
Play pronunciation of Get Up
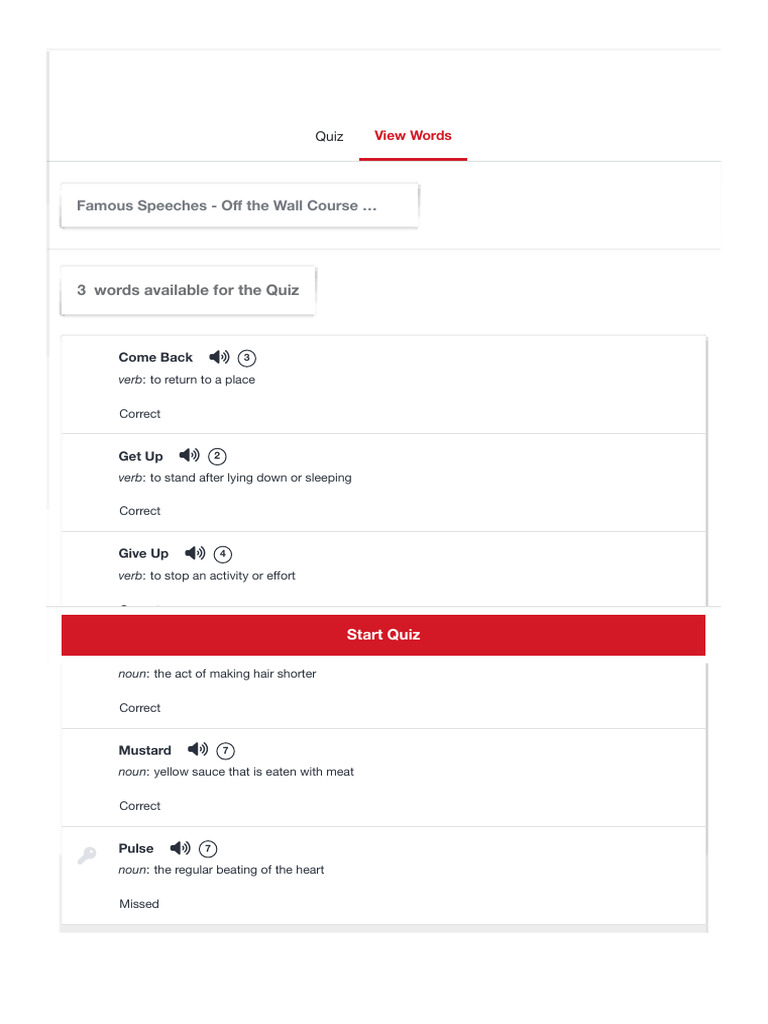point(188,456)
